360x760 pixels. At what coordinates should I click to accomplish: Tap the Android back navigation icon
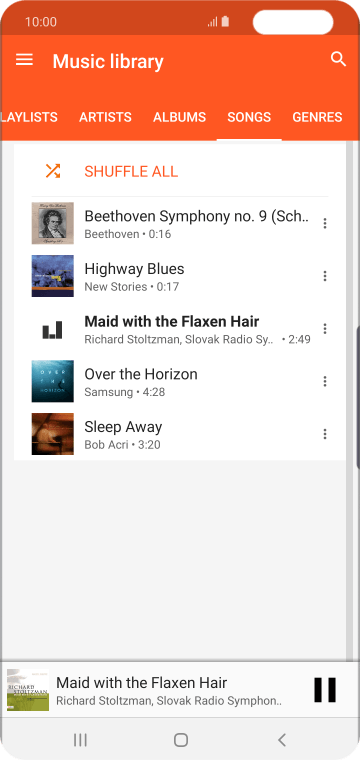tap(282, 740)
